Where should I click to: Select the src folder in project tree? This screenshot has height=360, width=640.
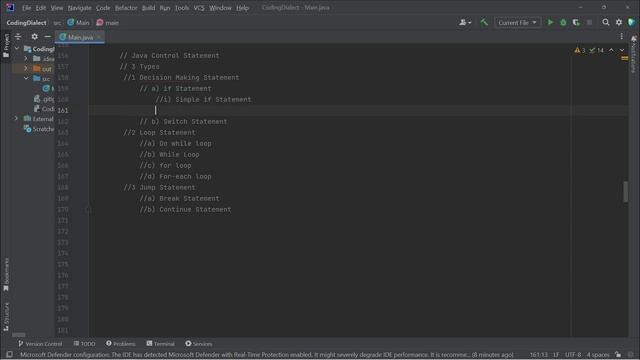(42, 78)
